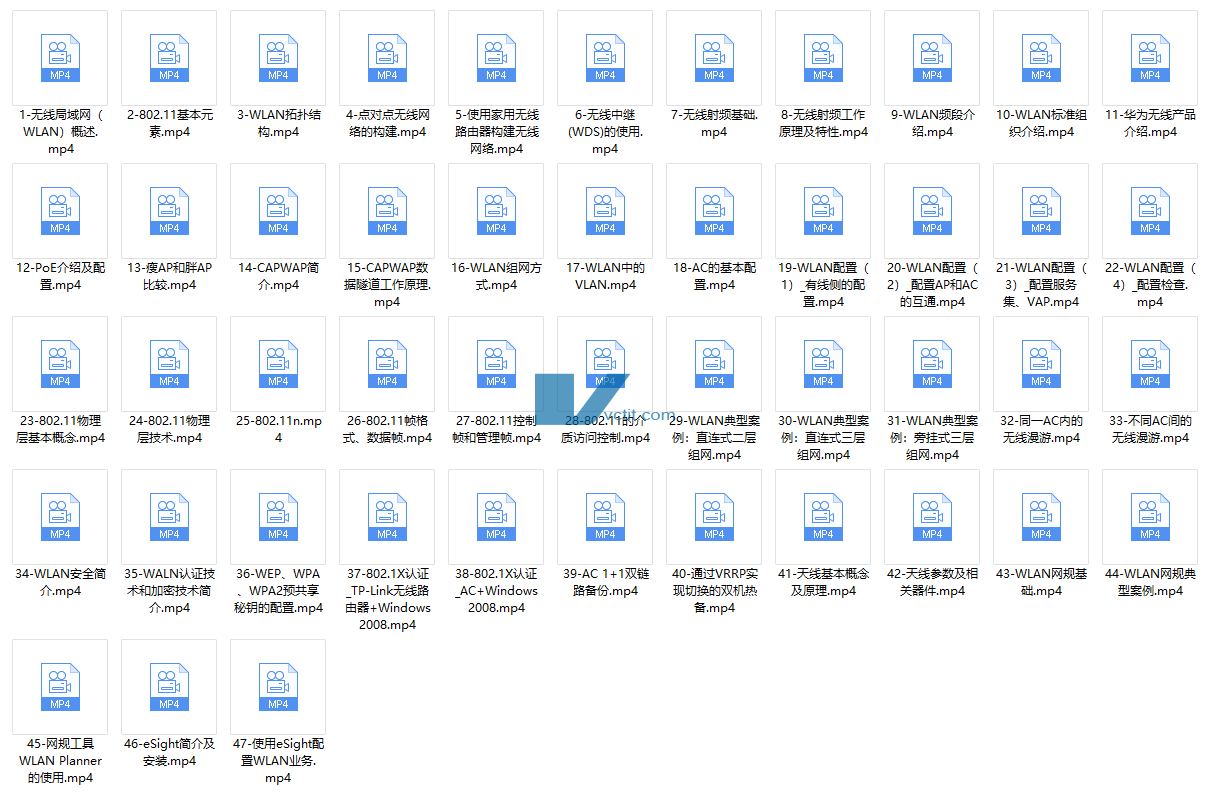The image size is (1213, 798).
Task: Click icon for 10-WLAN标准组织介绍
Action: [1041, 58]
